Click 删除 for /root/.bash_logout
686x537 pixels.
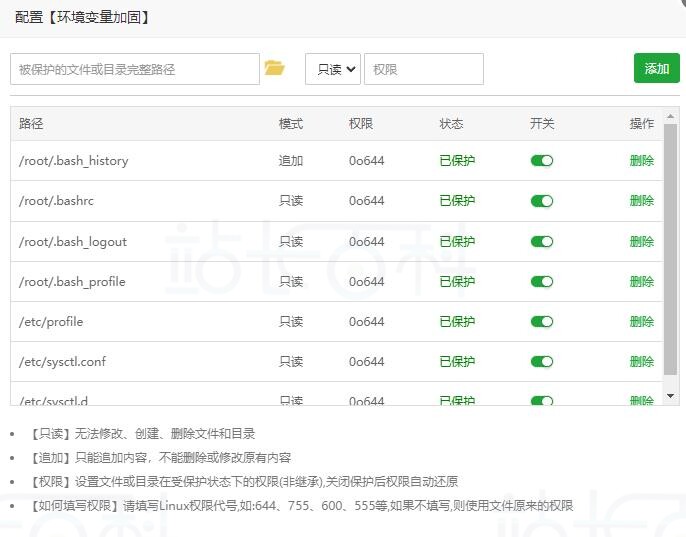coord(641,241)
